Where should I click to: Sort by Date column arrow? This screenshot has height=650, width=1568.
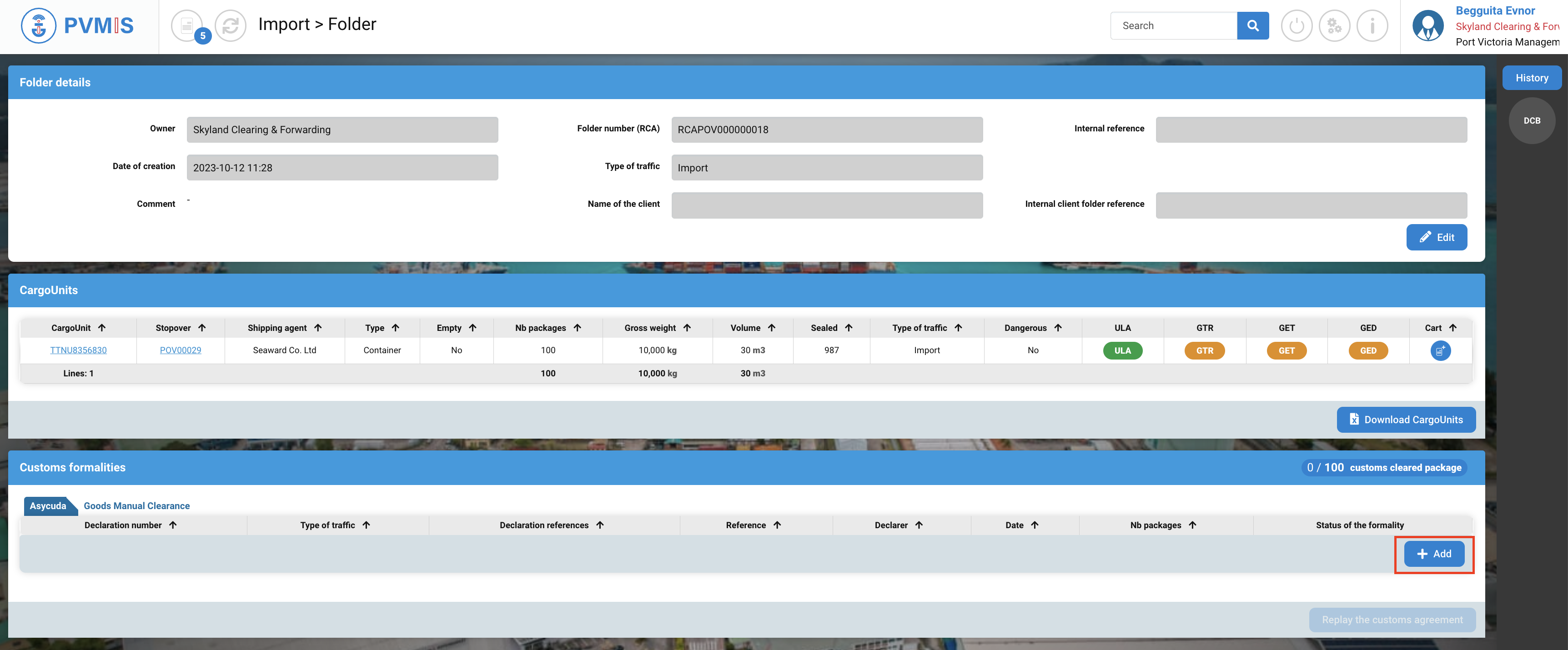click(1034, 525)
